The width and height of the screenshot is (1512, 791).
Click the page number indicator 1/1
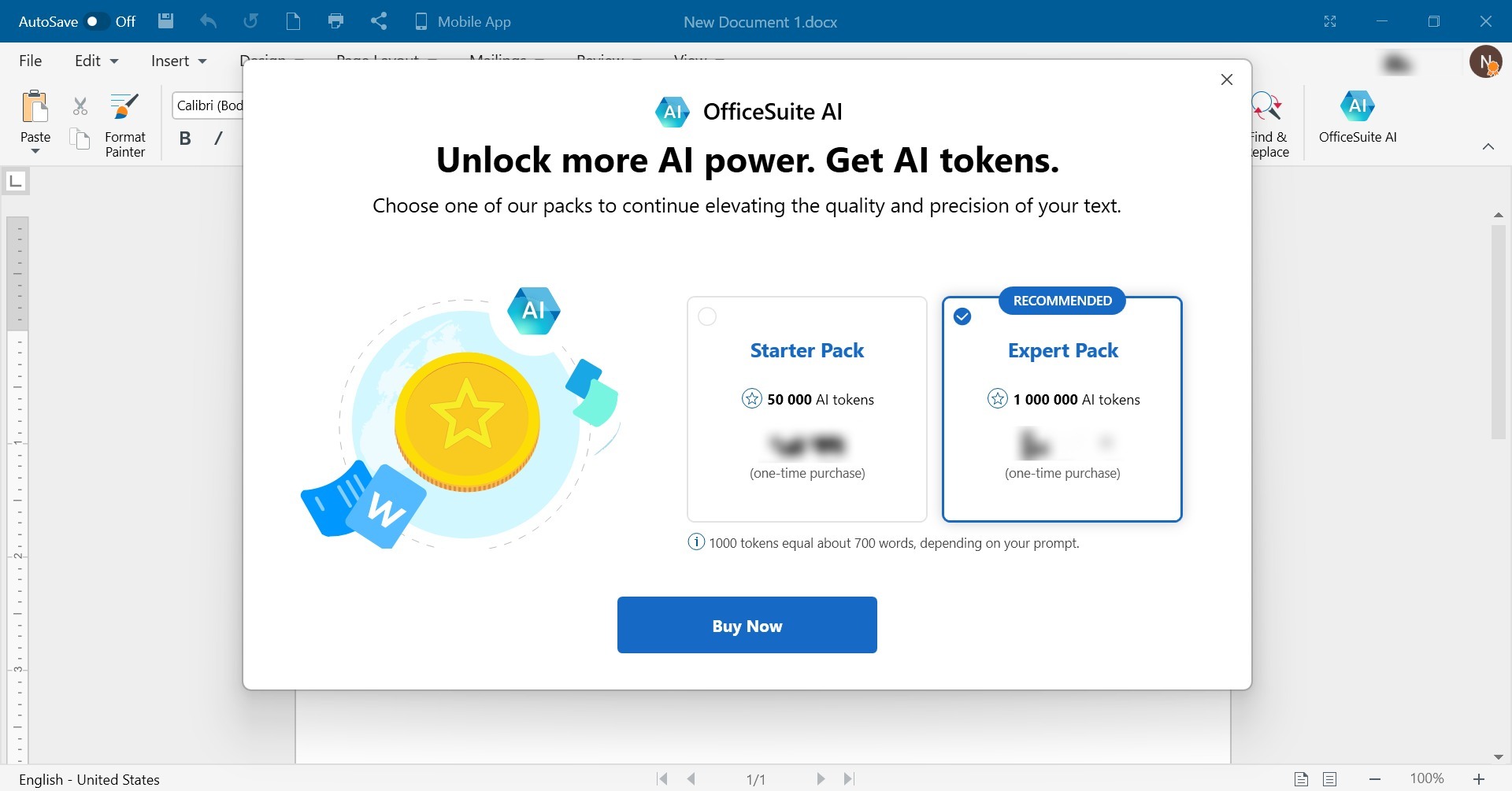(x=756, y=779)
